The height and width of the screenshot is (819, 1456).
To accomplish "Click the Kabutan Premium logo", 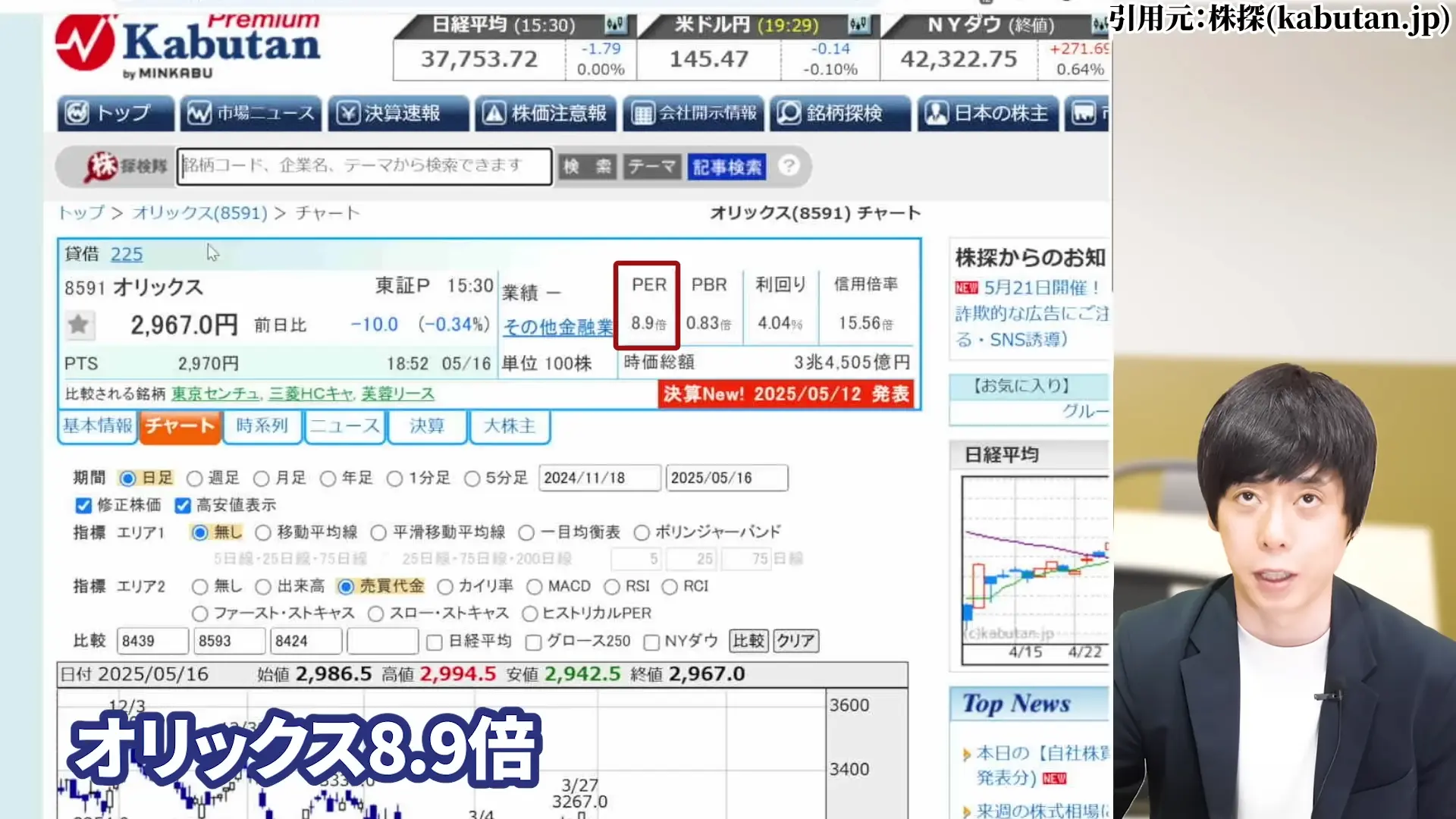I will click(188, 45).
